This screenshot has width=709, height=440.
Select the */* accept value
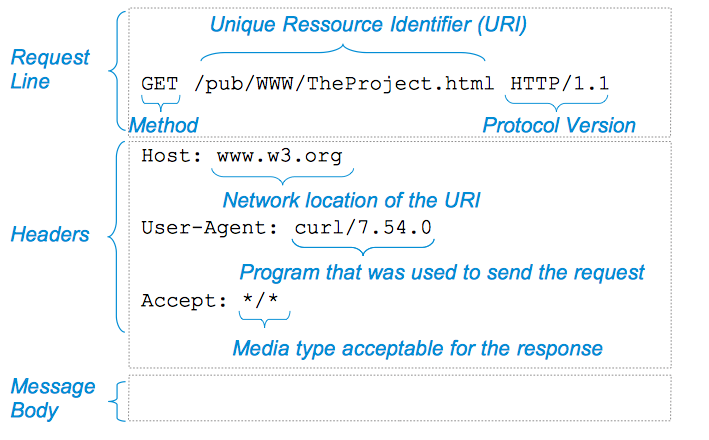260,300
